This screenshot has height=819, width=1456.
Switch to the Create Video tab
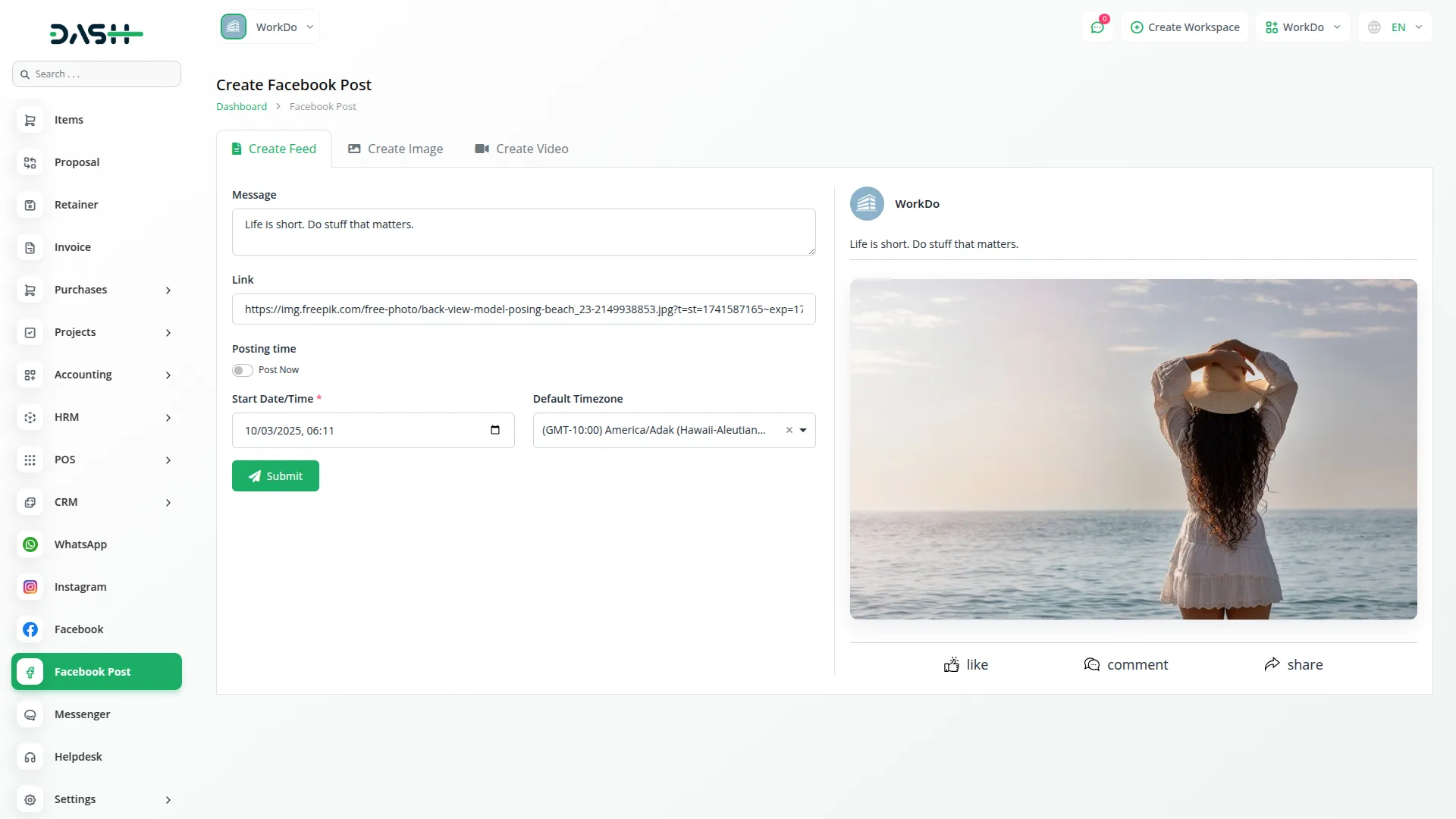pyautogui.click(x=521, y=149)
